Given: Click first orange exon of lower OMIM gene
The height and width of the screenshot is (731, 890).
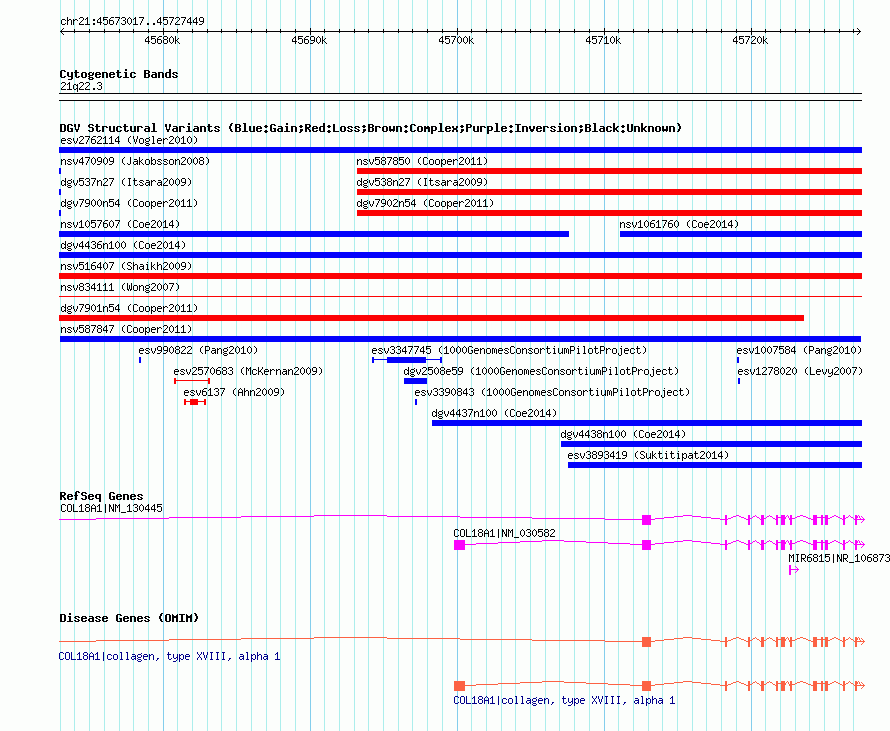Looking at the screenshot, I should (x=460, y=686).
